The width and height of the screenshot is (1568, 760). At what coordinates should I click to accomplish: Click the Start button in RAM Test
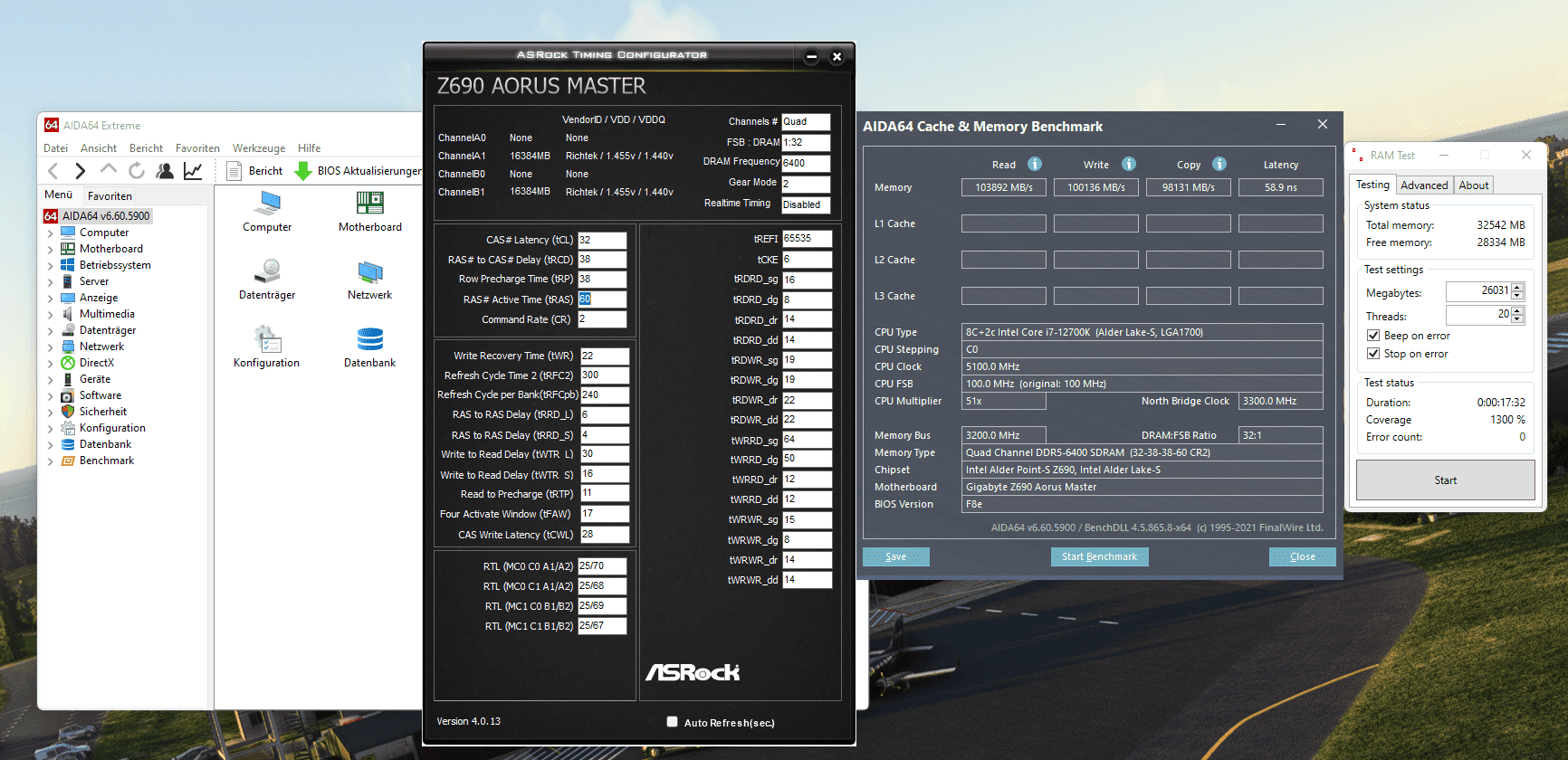(x=1445, y=480)
